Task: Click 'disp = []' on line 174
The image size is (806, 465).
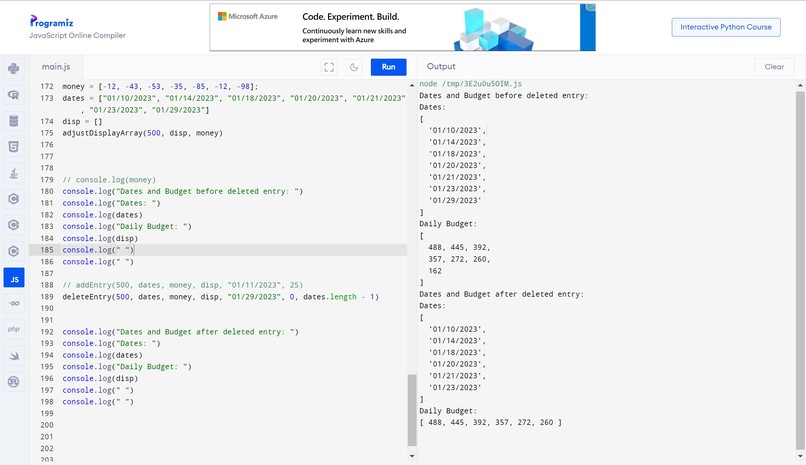Action: [x=82, y=122]
